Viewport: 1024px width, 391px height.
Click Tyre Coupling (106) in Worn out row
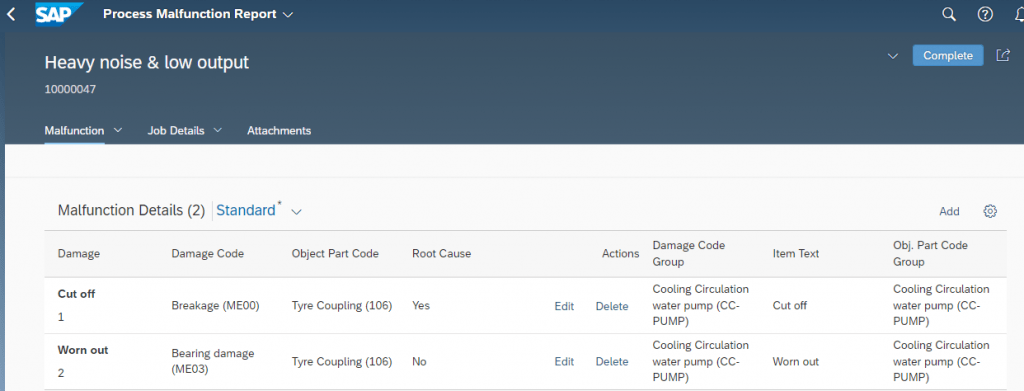342,362
